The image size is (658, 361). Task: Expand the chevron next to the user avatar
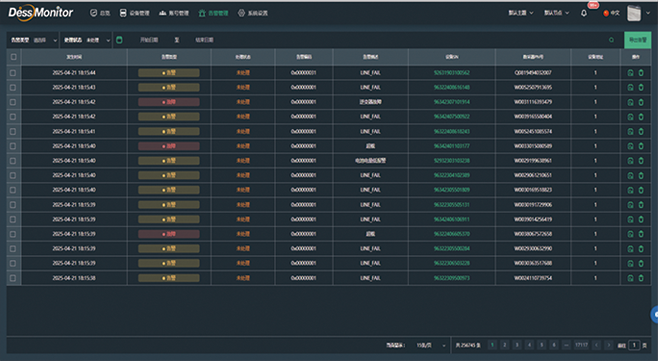pyautogui.click(x=648, y=13)
